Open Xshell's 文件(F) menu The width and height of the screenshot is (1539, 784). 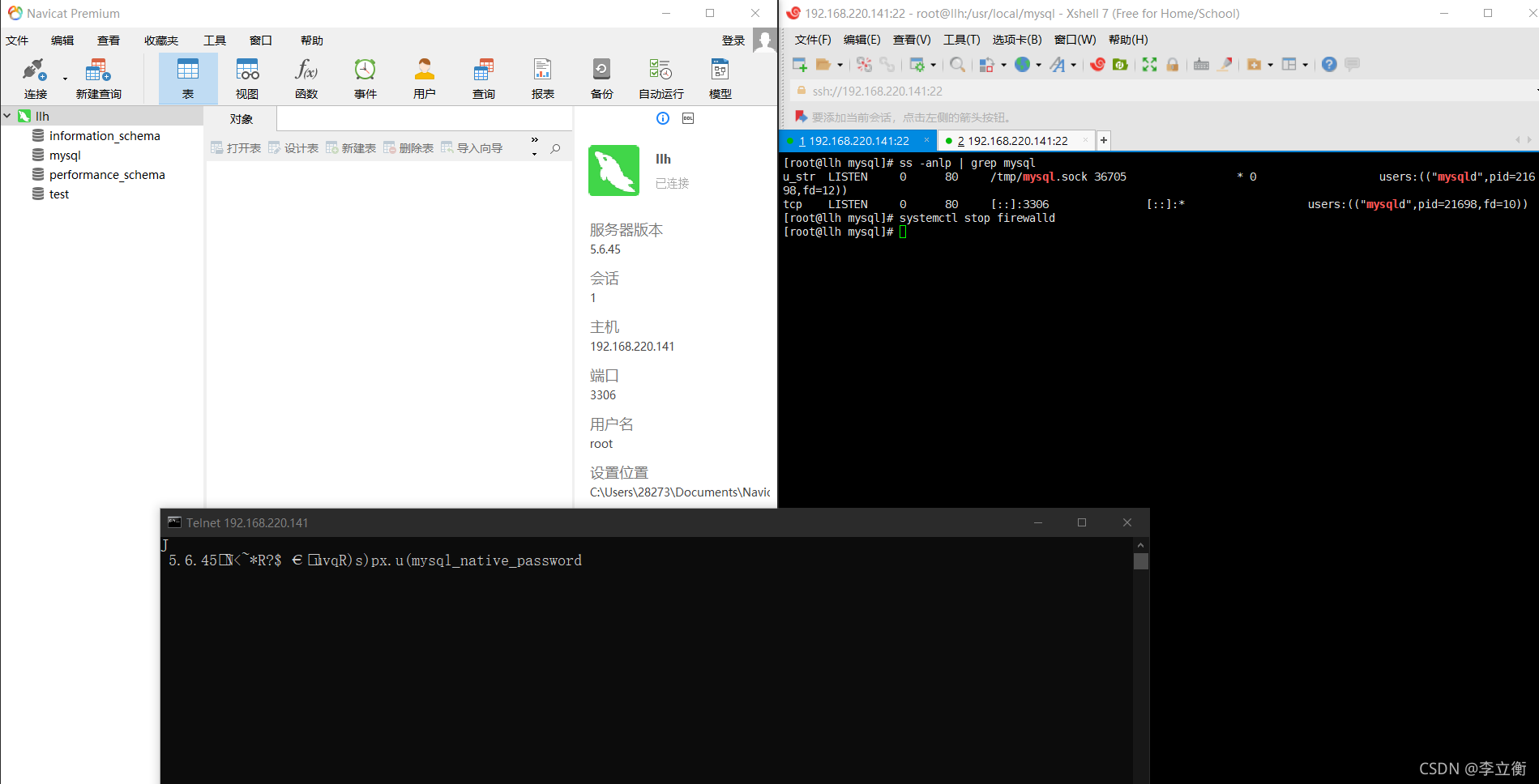[x=813, y=40]
